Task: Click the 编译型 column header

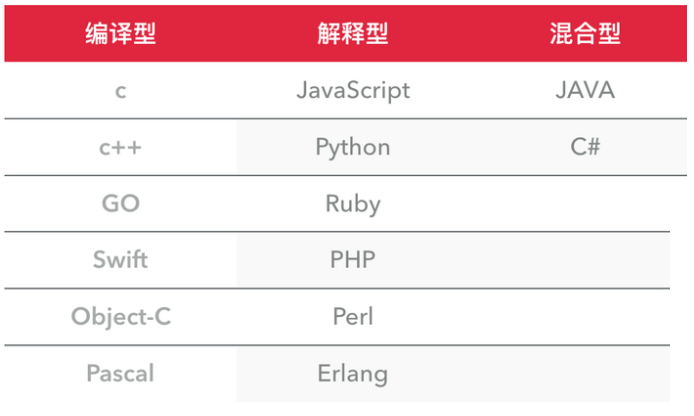Action: pos(120,34)
